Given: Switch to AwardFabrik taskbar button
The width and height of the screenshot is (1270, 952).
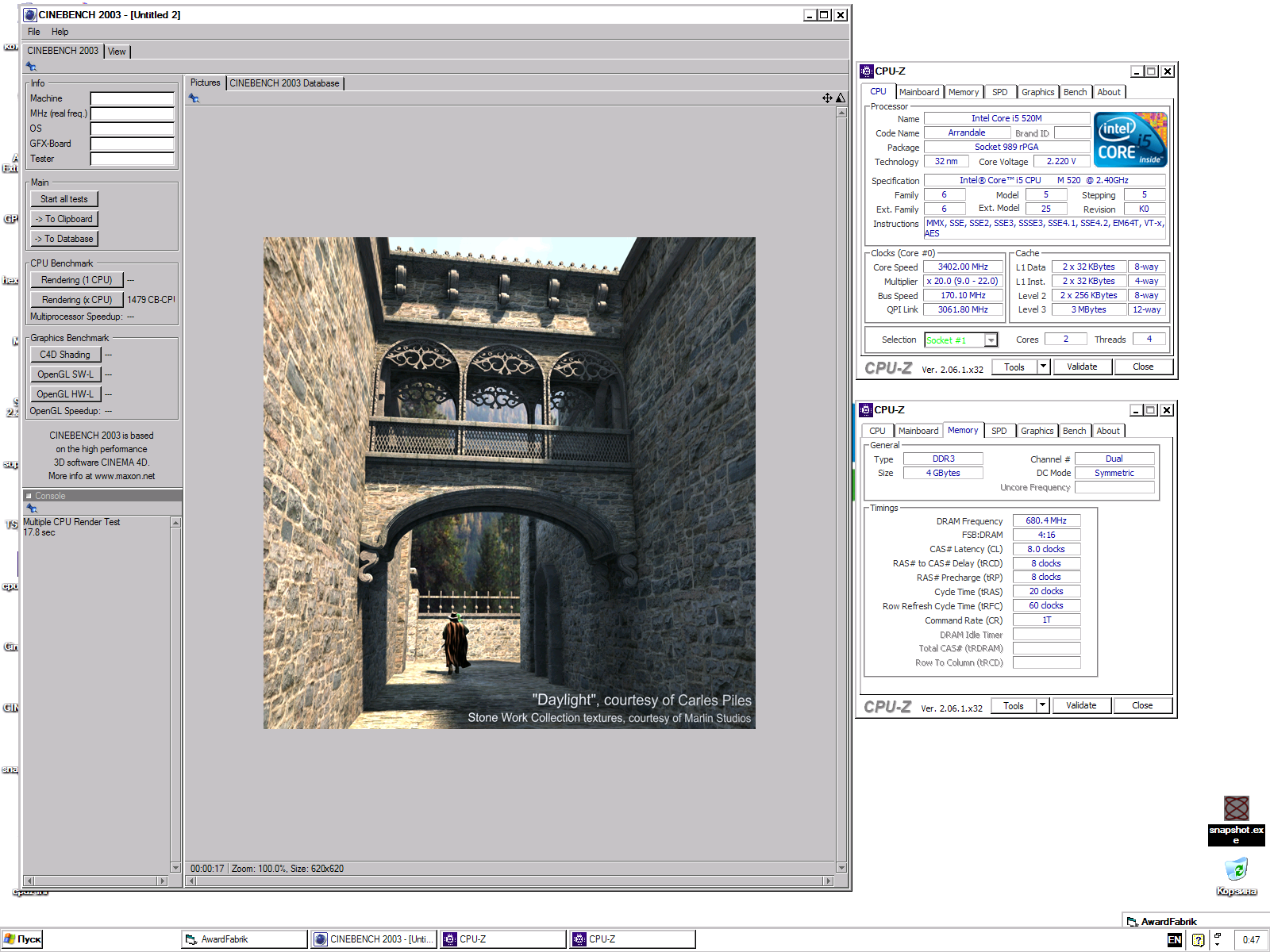Looking at the screenshot, I should click(244, 939).
